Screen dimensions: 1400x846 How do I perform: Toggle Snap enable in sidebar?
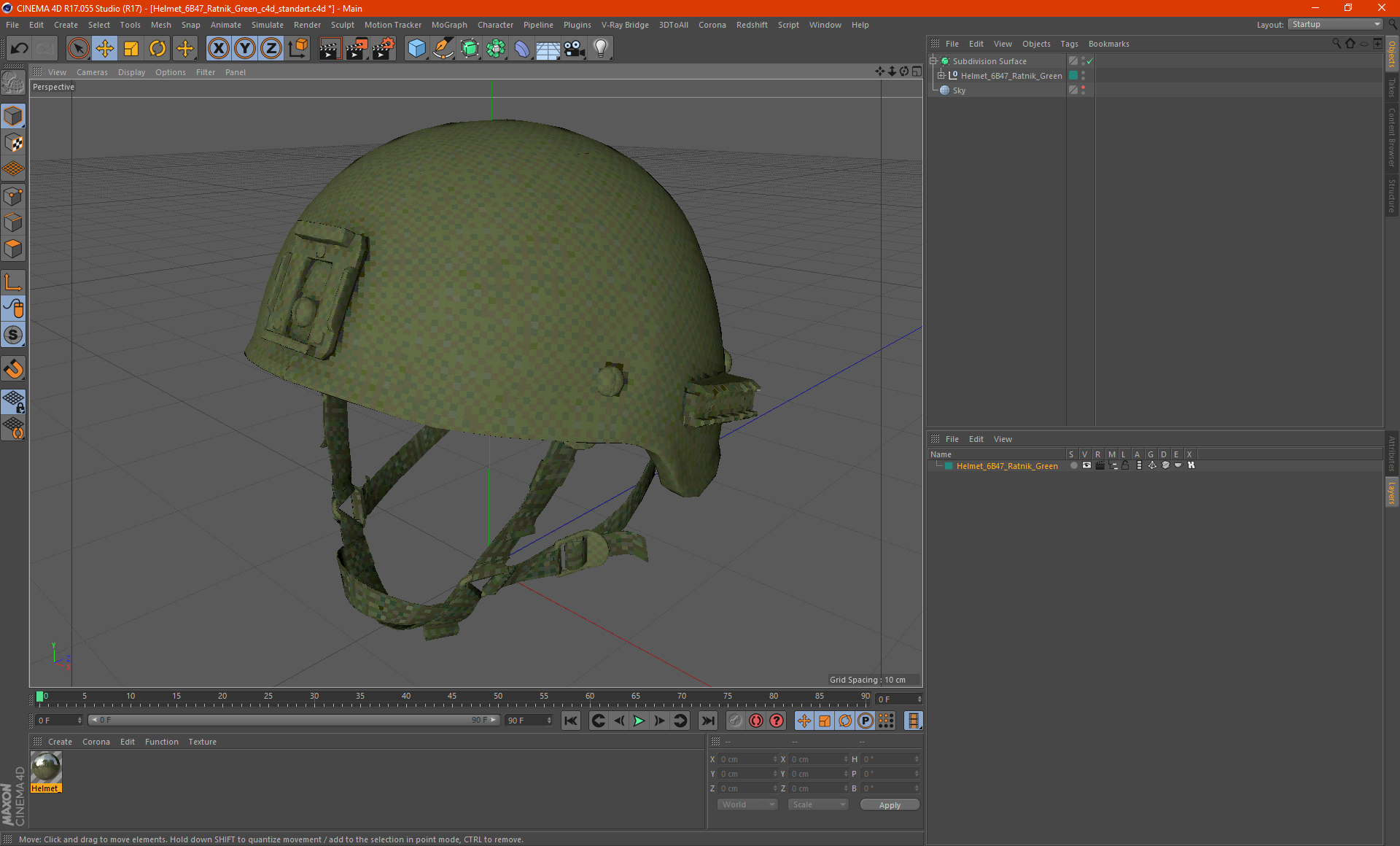click(x=13, y=368)
